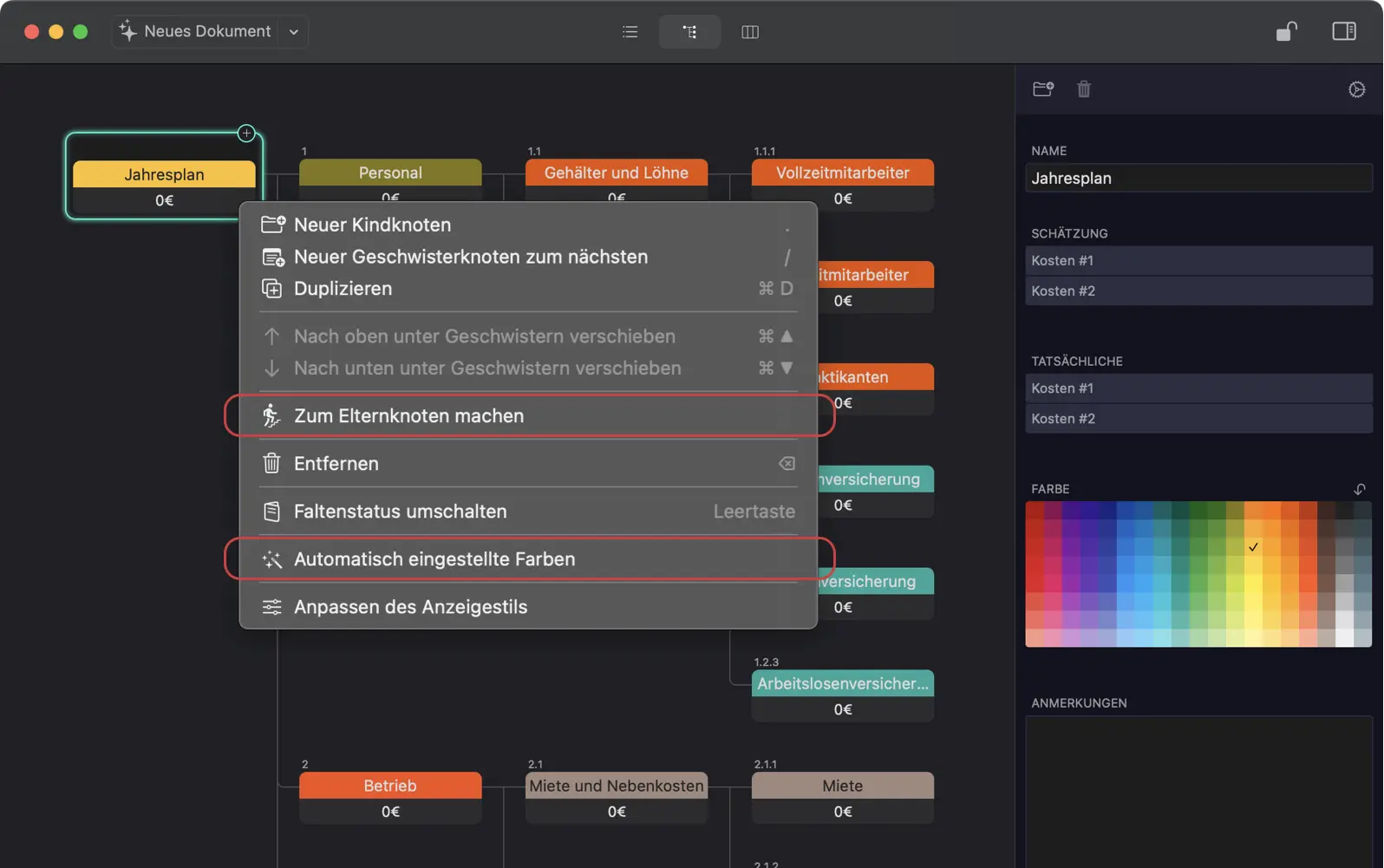The height and width of the screenshot is (868, 1384).
Task: Open the inspector settings gear
Action: tap(1356, 89)
